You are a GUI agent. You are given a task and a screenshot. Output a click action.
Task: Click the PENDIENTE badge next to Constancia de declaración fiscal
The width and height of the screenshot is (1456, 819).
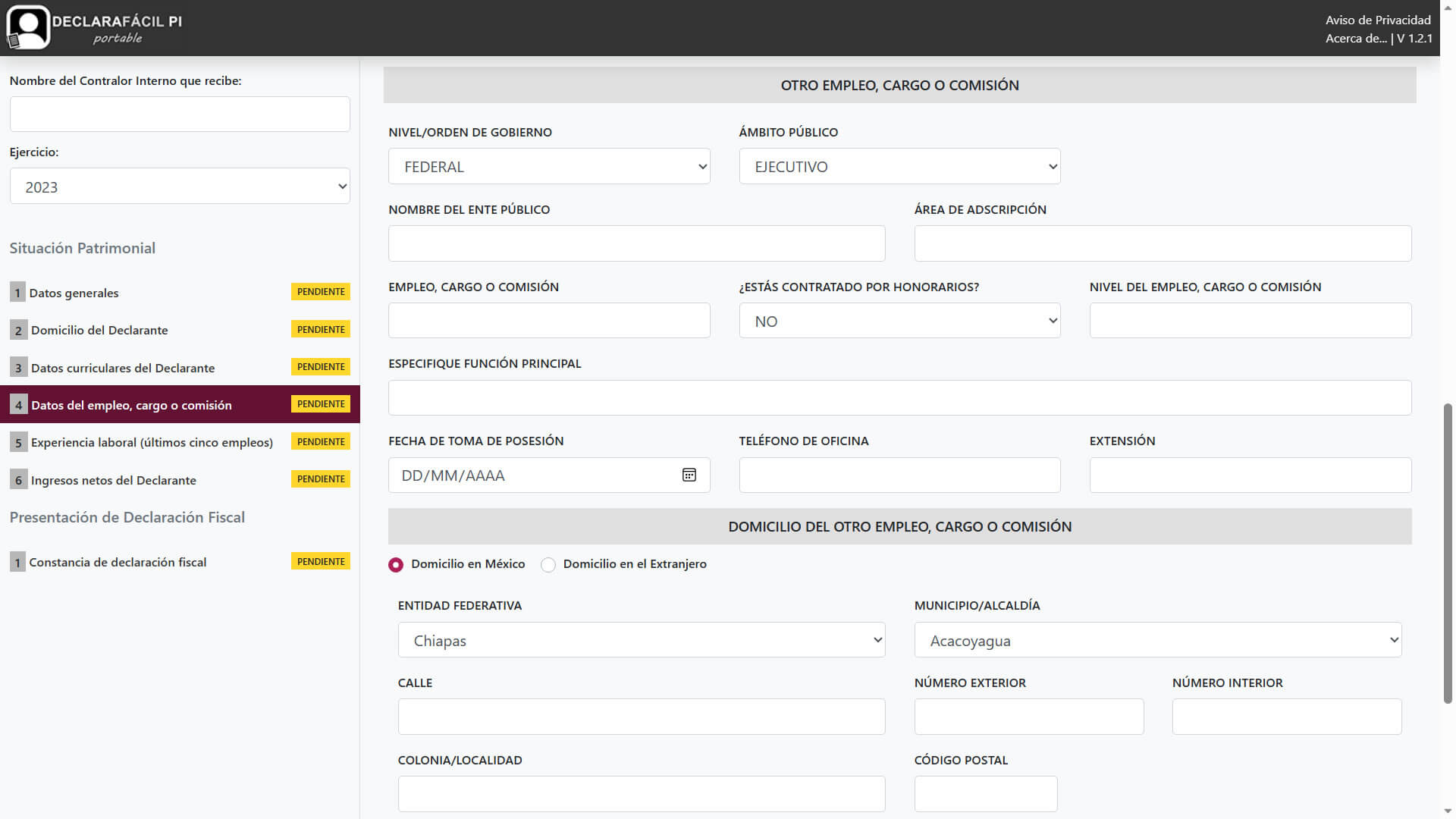(321, 561)
